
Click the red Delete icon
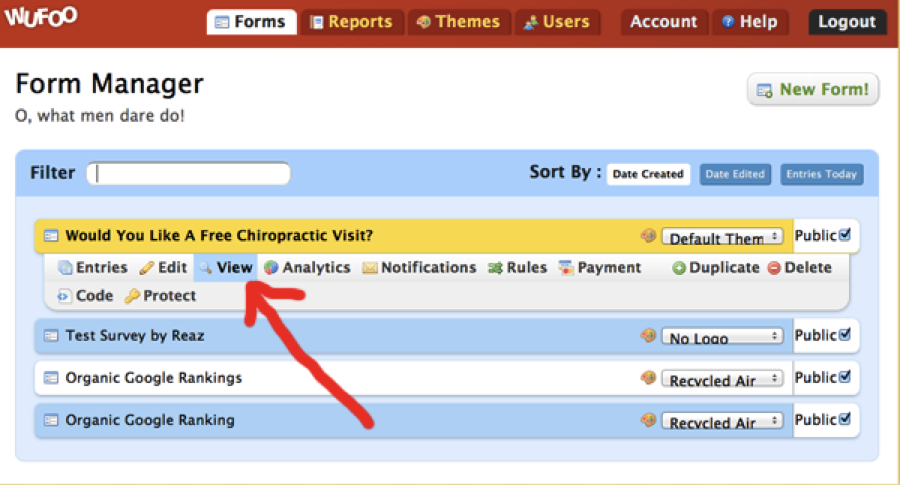pos(774,268)
